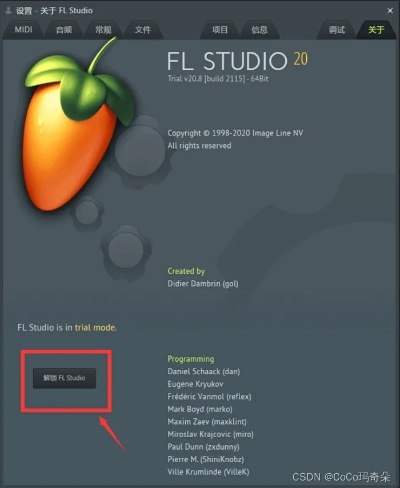Image resolution: width=400 pixels, height=488 pixels.
Task: Select the 调试 debug tab
Action: (x=337, y=30)
